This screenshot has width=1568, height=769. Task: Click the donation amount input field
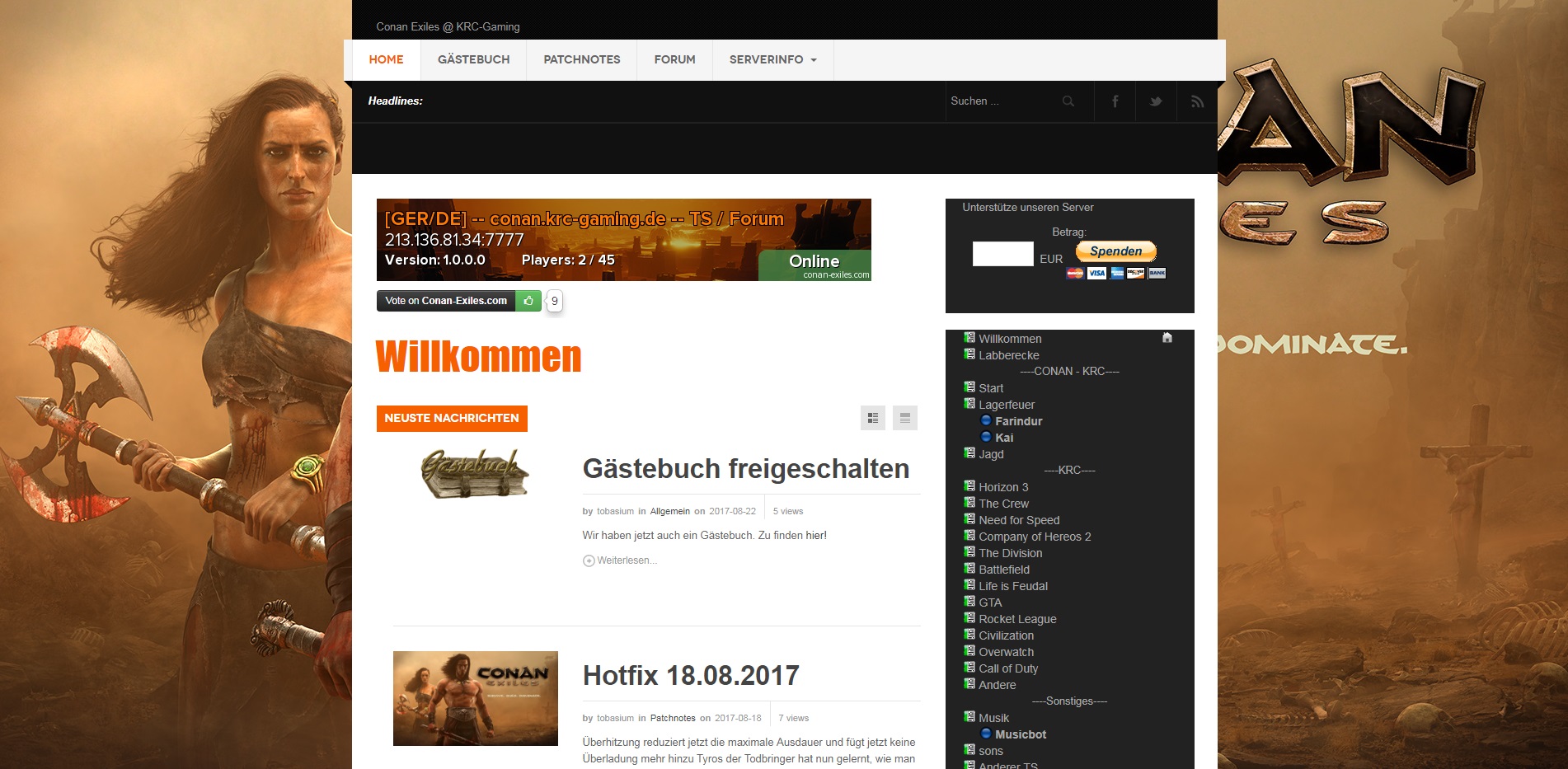(1002, 254)
